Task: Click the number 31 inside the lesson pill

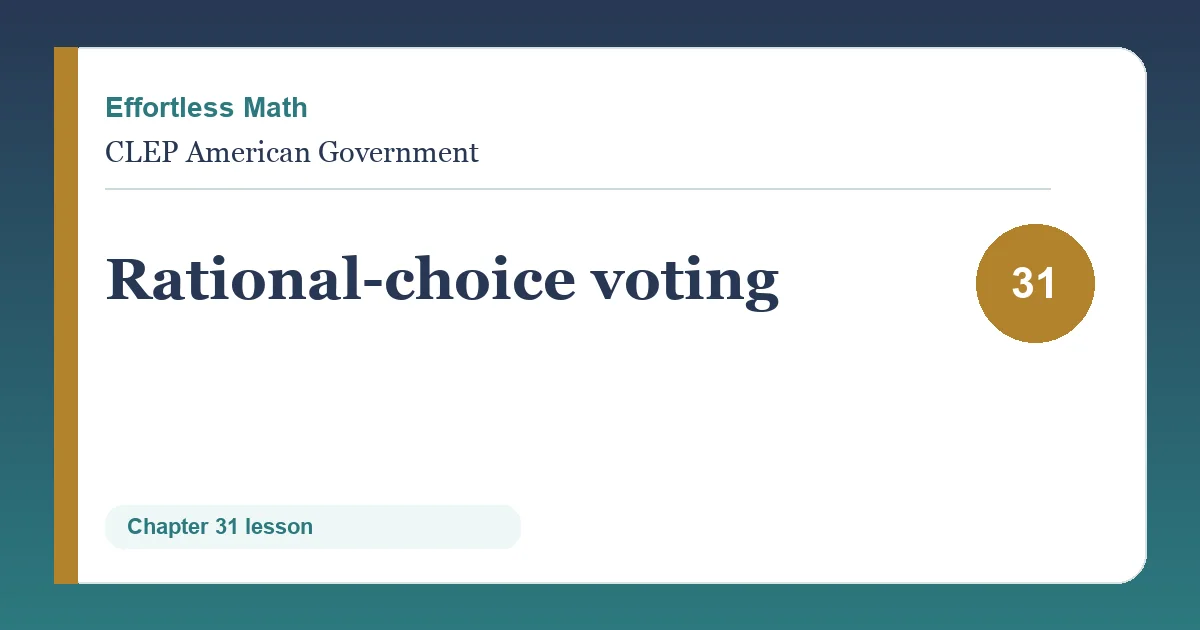Action: 226,527
